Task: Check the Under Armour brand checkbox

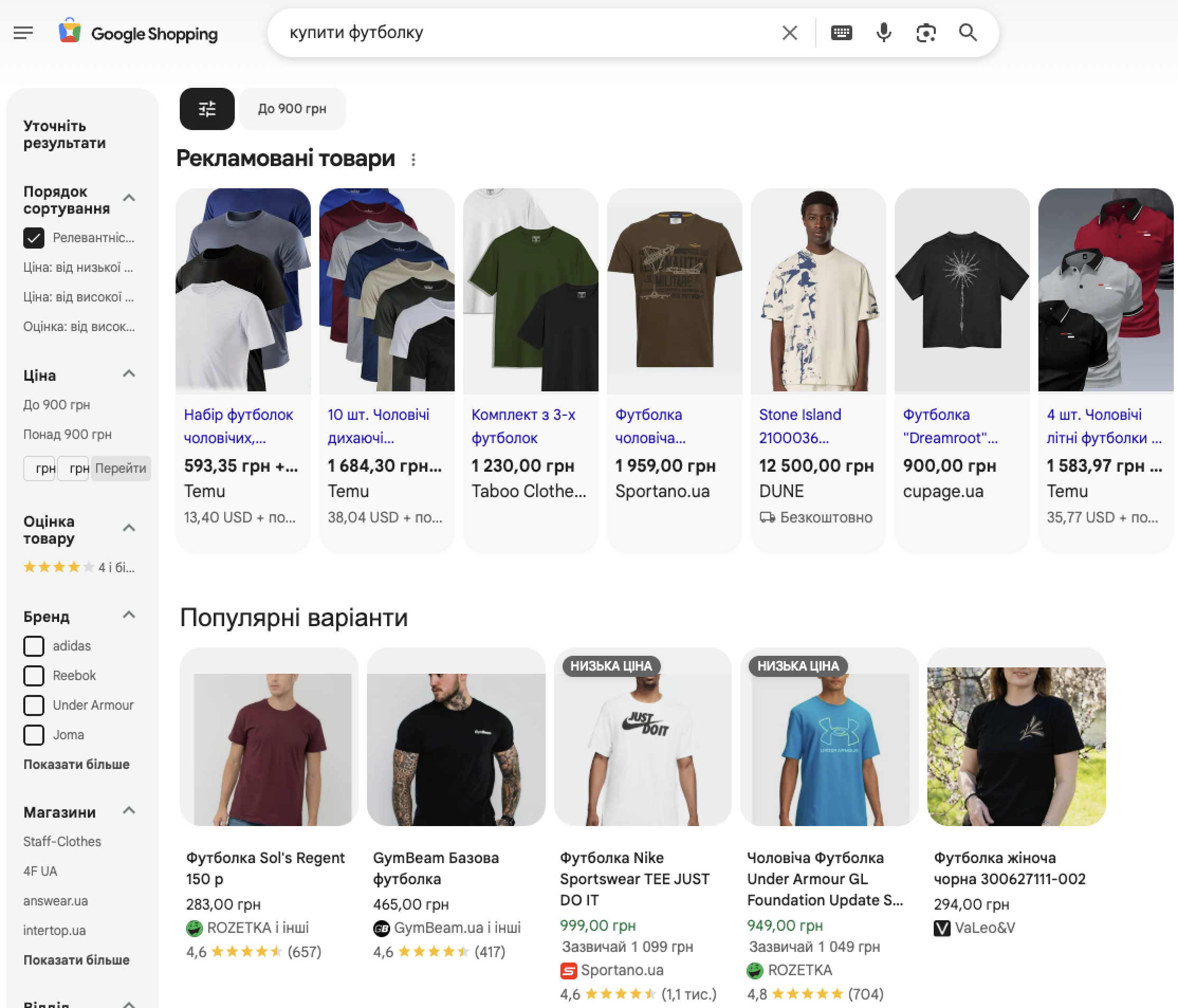Action: pyautogui.click(x=33, y=705)
